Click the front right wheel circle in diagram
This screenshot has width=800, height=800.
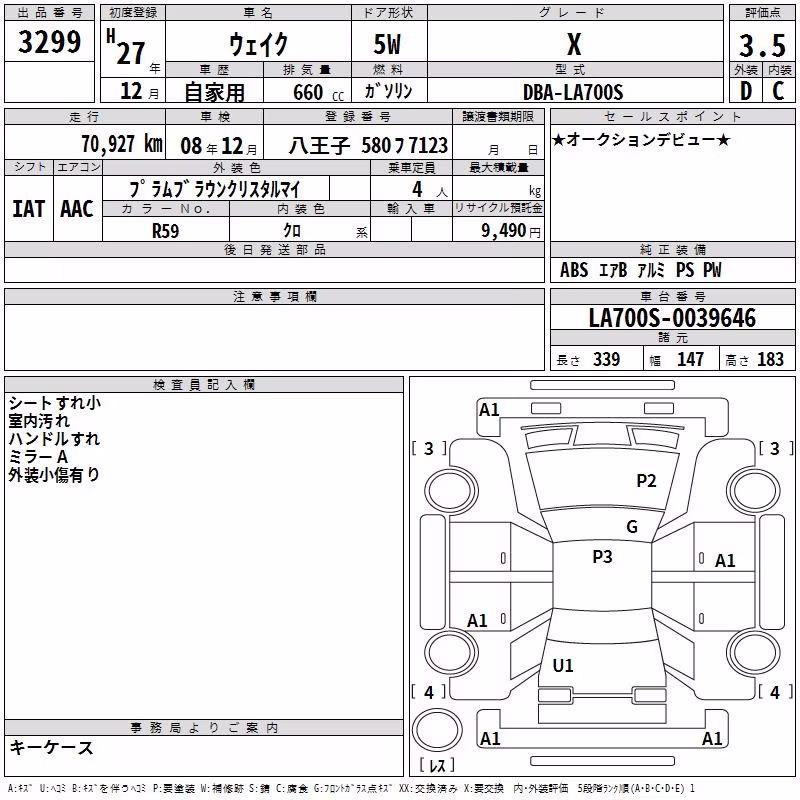pyautogui.click(x=754, y=491)
